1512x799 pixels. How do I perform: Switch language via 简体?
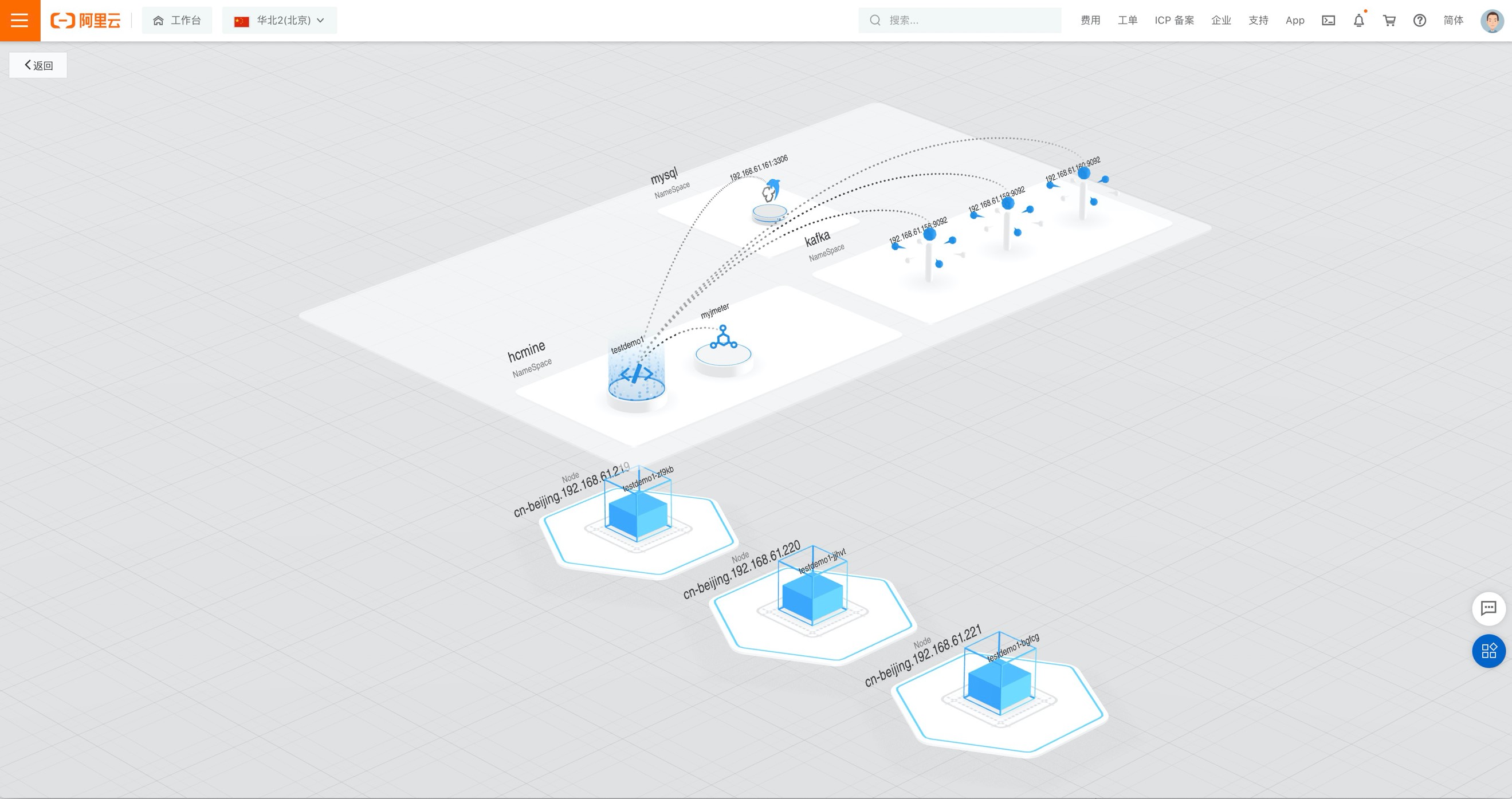point(1454,21)
